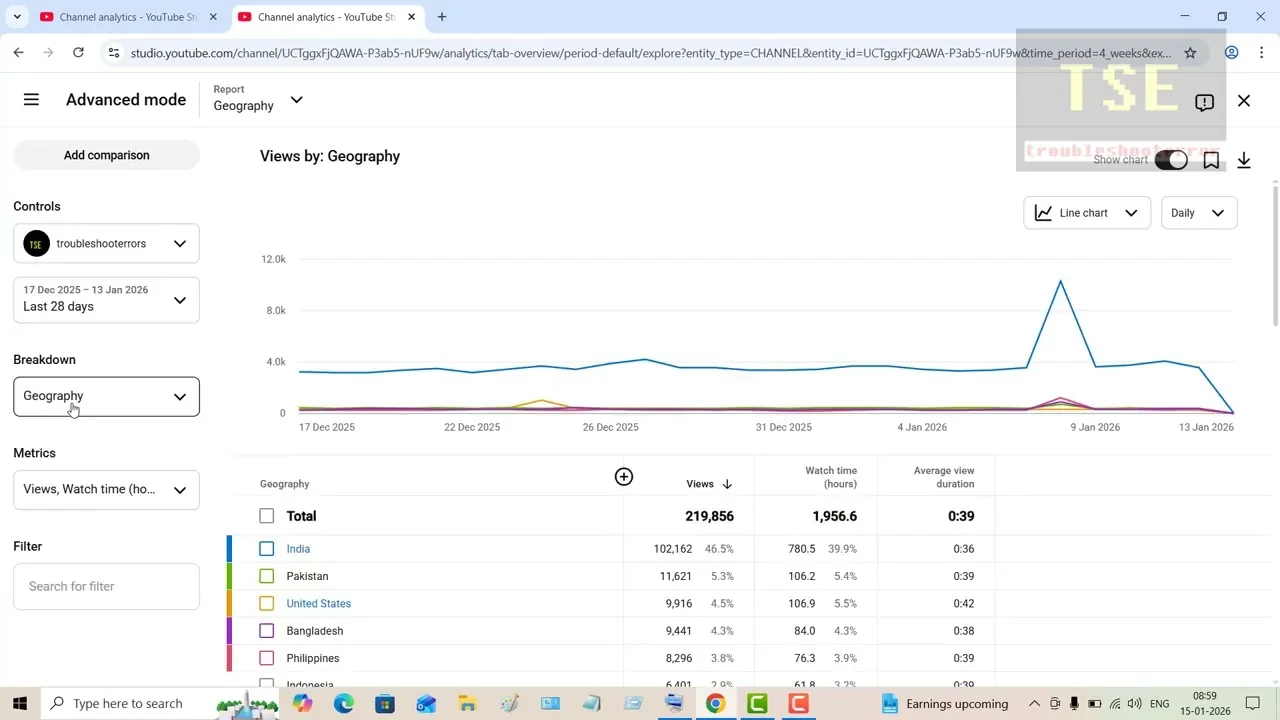Viewport: 1280px width, 720px height.
Task: Toggle the Show chart switch
Action: (1171, 160)
